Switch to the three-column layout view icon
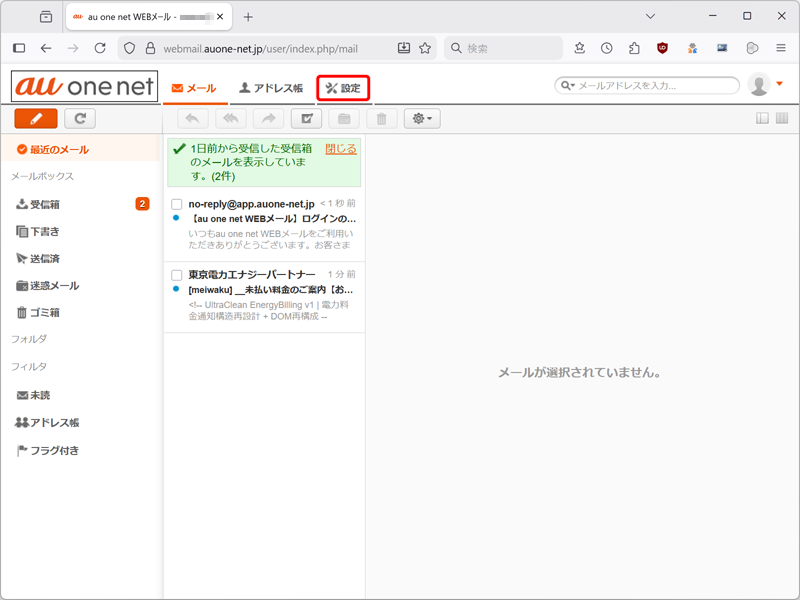800x600 pixels. pos(781,119)
